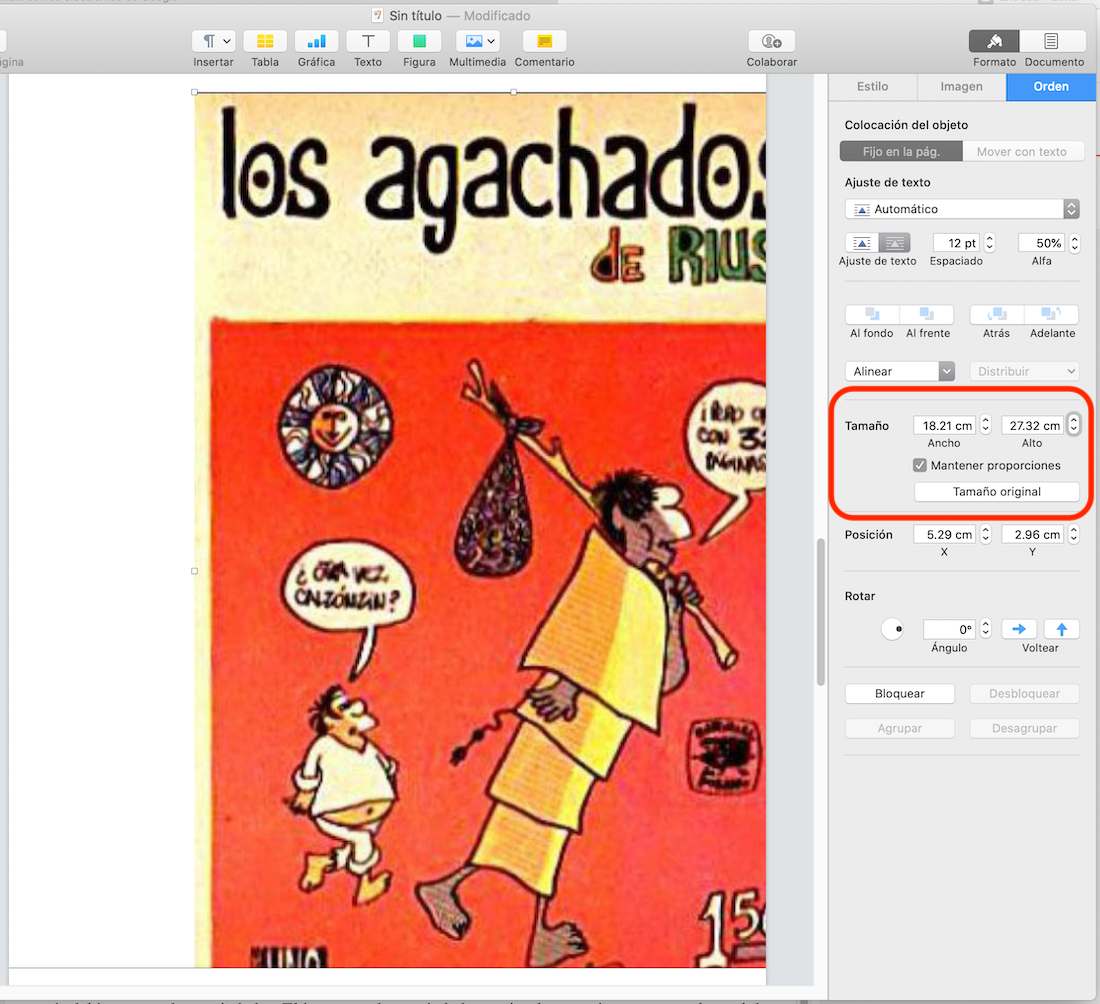This screenshot has width=1100, height=1004.
Task: Click the Sin título document title
Action: pos(415,15)
